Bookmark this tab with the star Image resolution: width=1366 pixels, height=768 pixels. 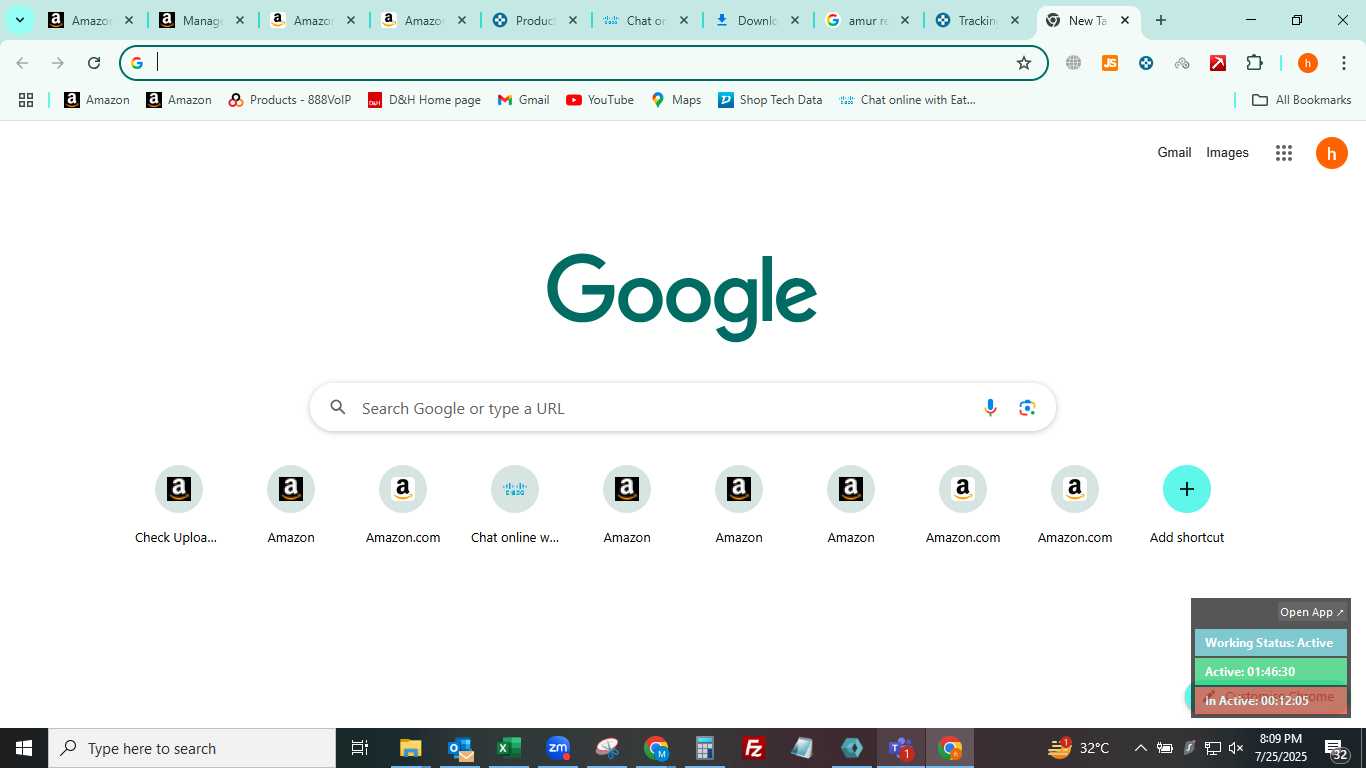tap(1024, 63)
